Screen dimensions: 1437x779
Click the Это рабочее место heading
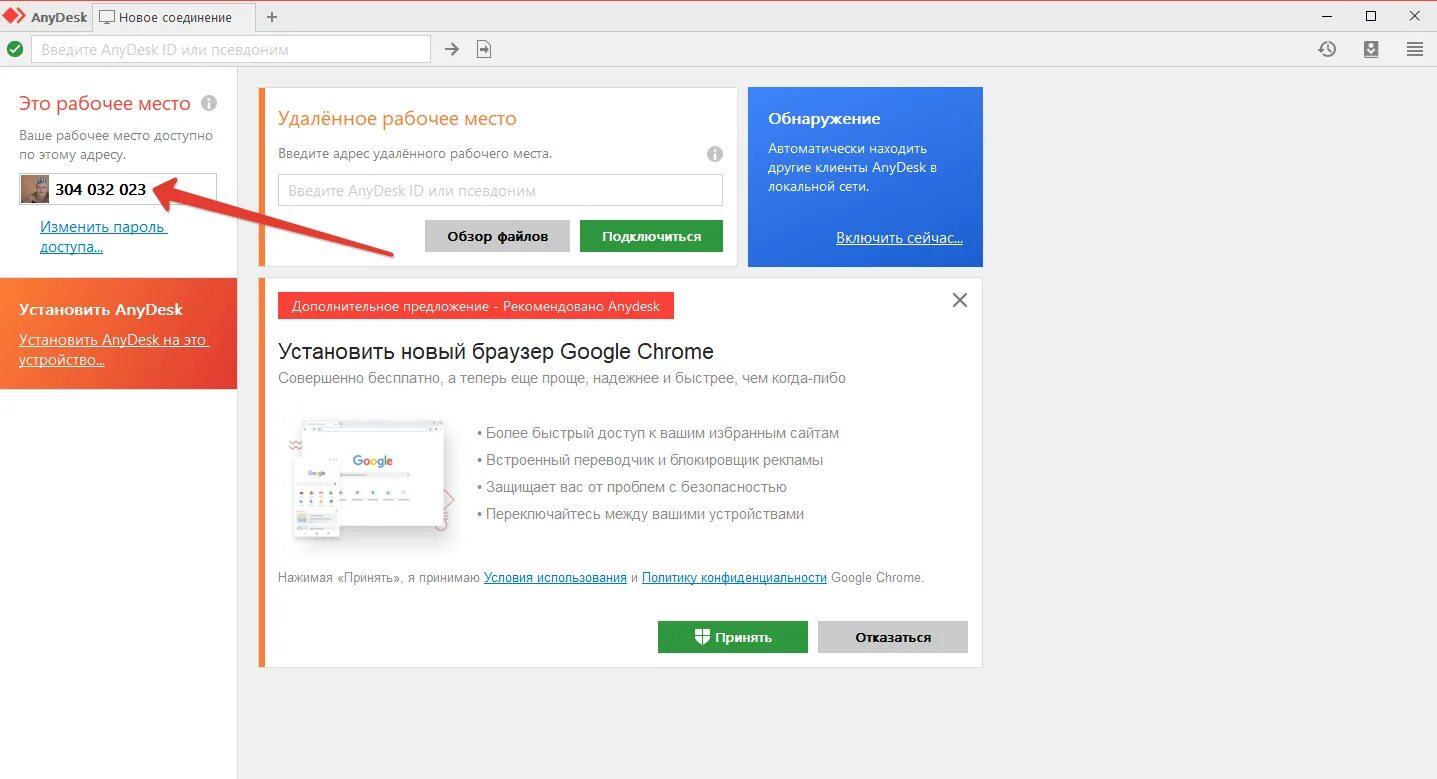coord(105,103)
